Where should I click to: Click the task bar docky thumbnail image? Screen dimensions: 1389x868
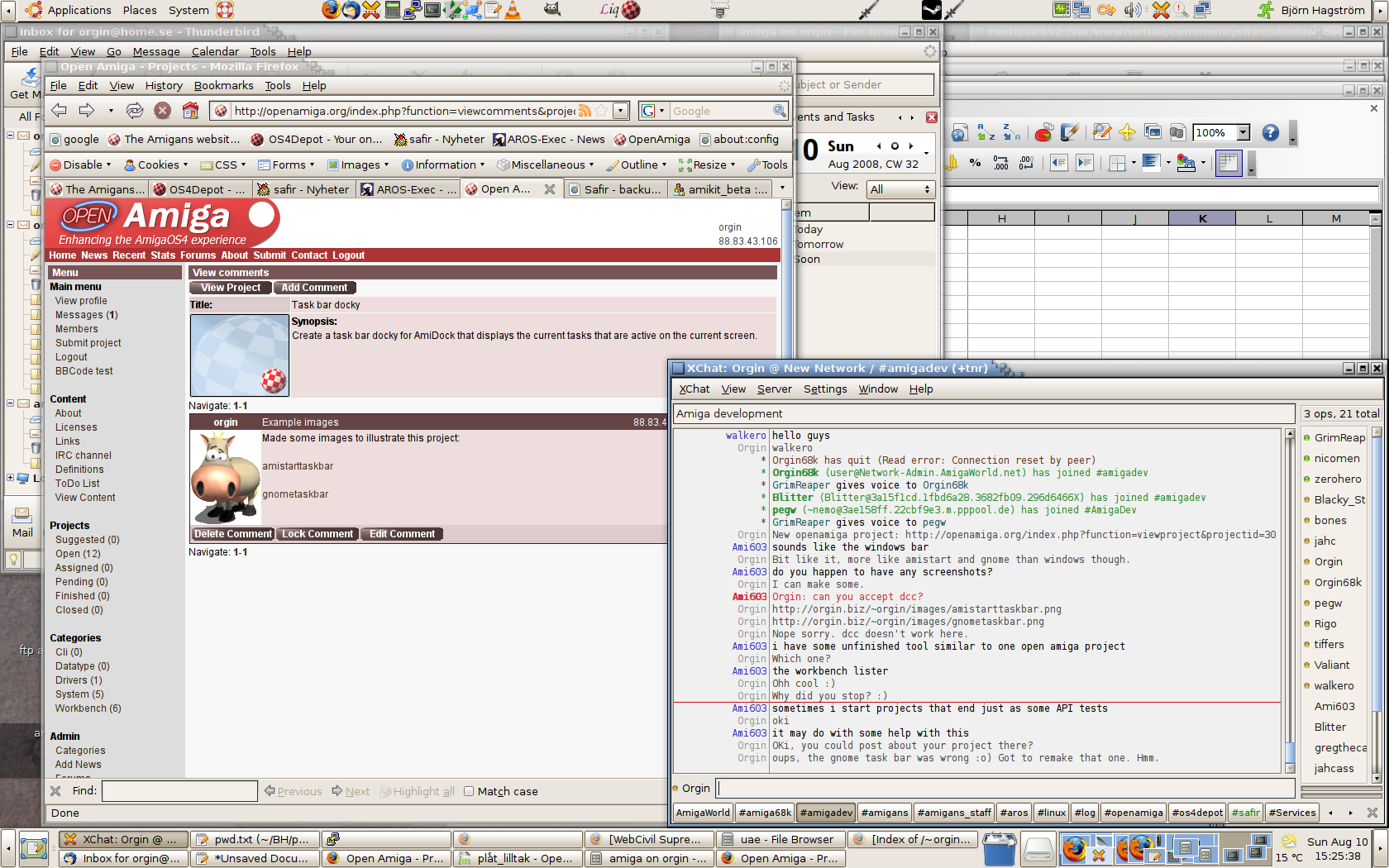tap(239, 355)
